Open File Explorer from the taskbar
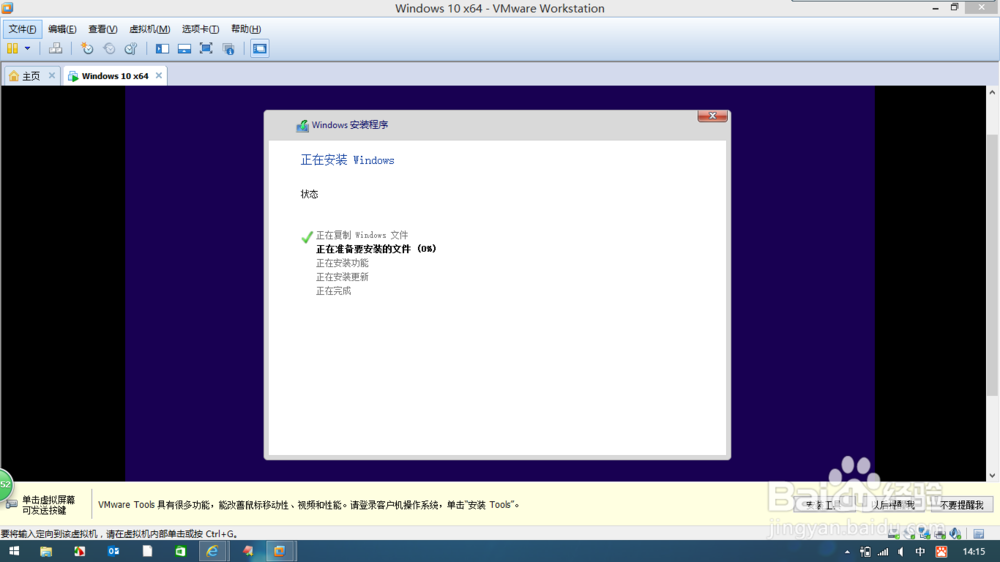Viewport: 1000px width, 562px height. click(x=46, y=551)
